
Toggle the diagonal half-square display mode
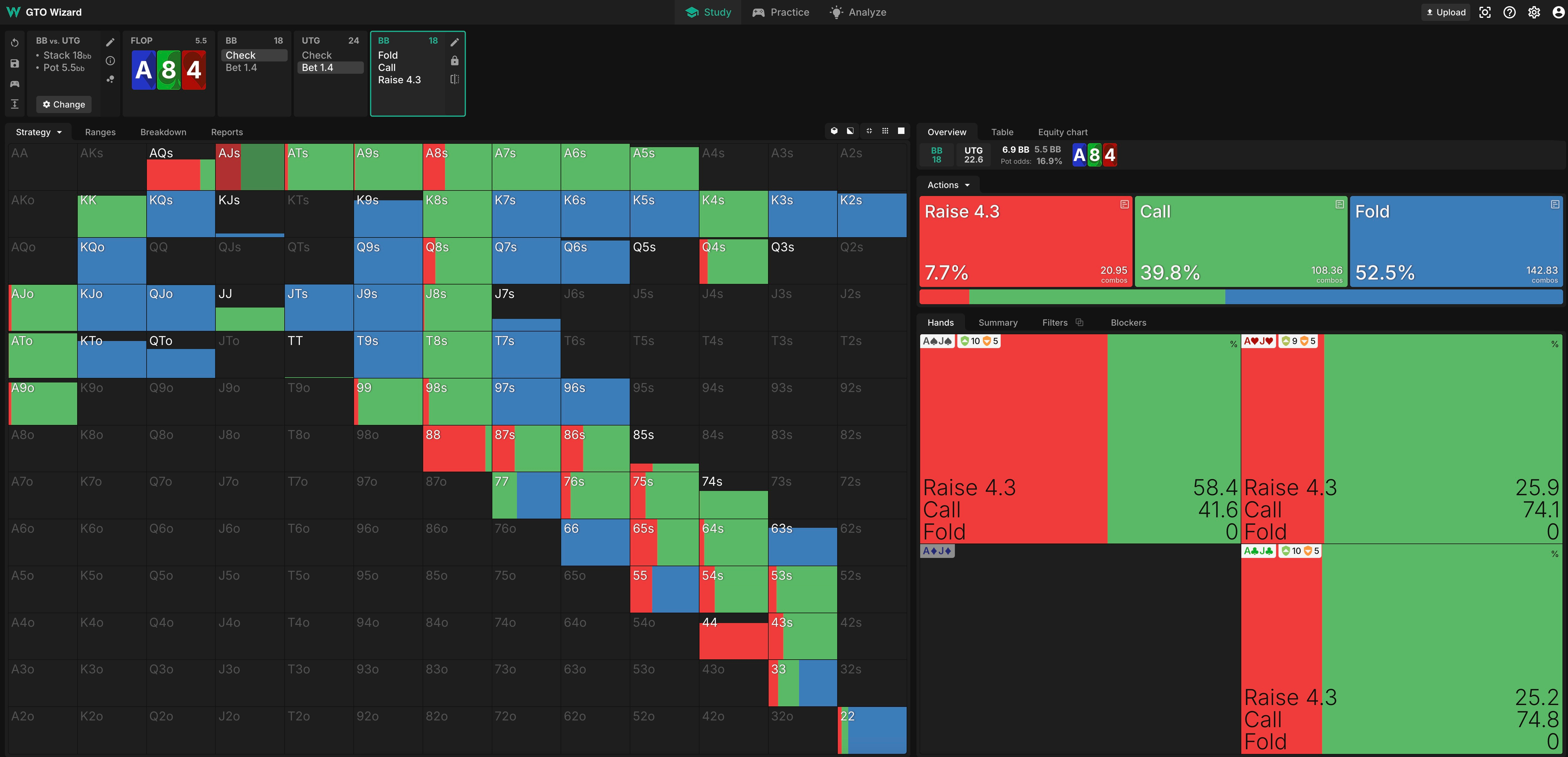pos(850,131)
